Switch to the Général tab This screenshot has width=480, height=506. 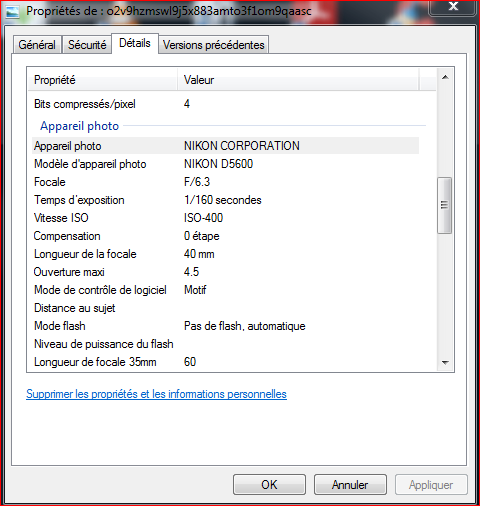37,45
